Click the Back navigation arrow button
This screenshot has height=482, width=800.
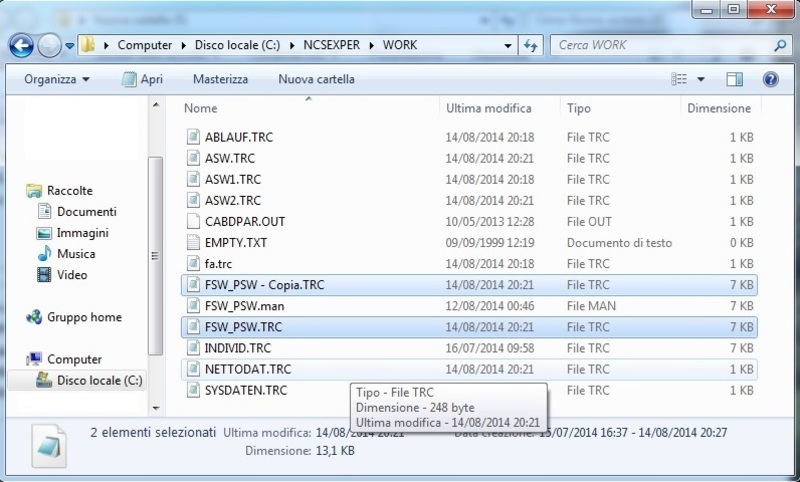click(x=22, y=45)
